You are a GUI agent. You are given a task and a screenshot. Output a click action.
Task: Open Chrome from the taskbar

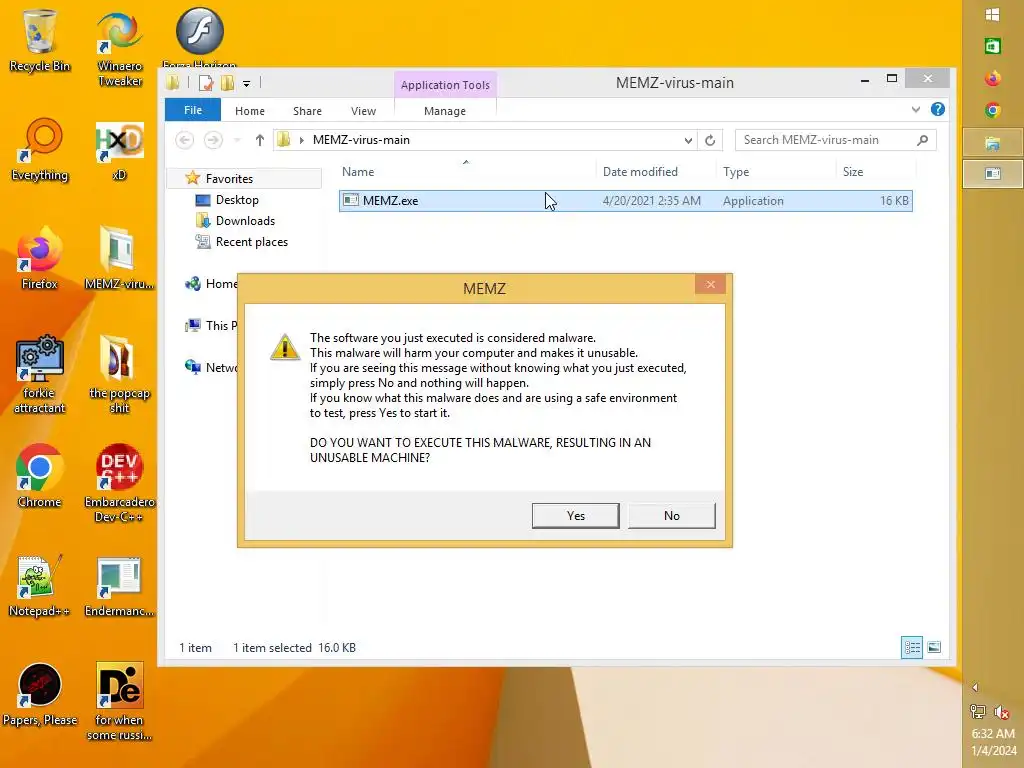993,110
